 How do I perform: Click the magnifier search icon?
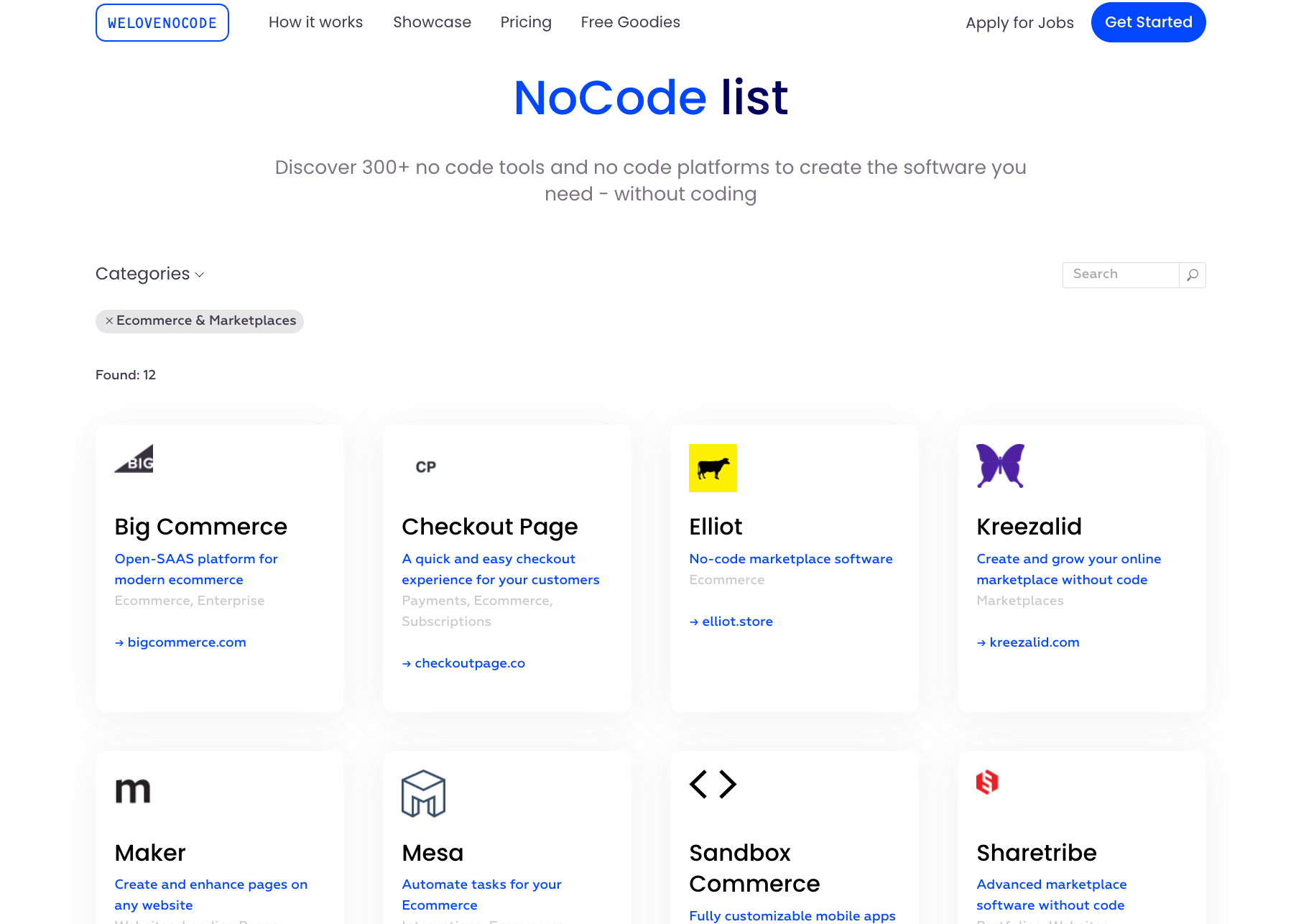click(x=1193, y=274)
